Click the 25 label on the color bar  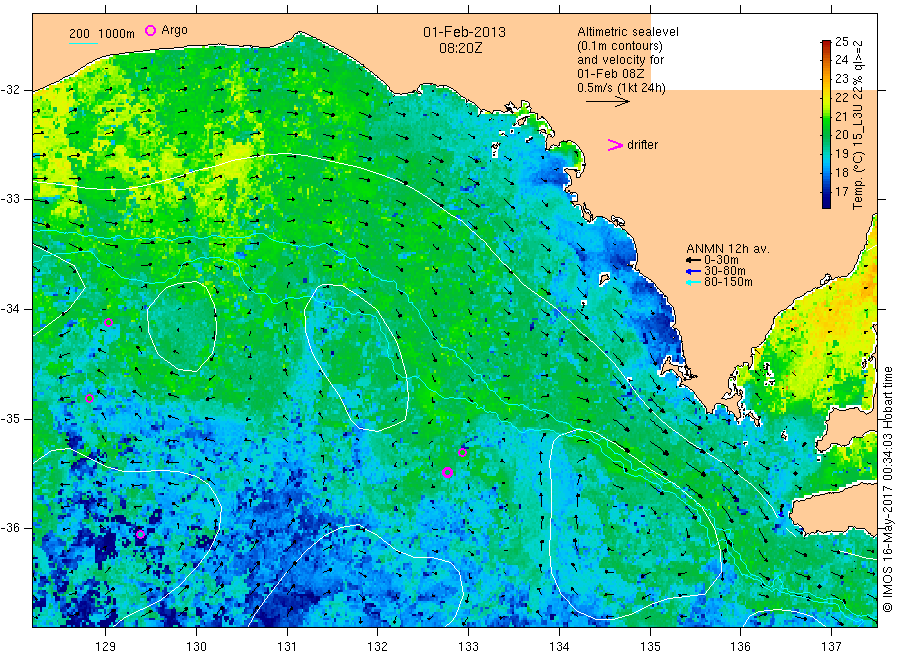click(x=841, y=41)
